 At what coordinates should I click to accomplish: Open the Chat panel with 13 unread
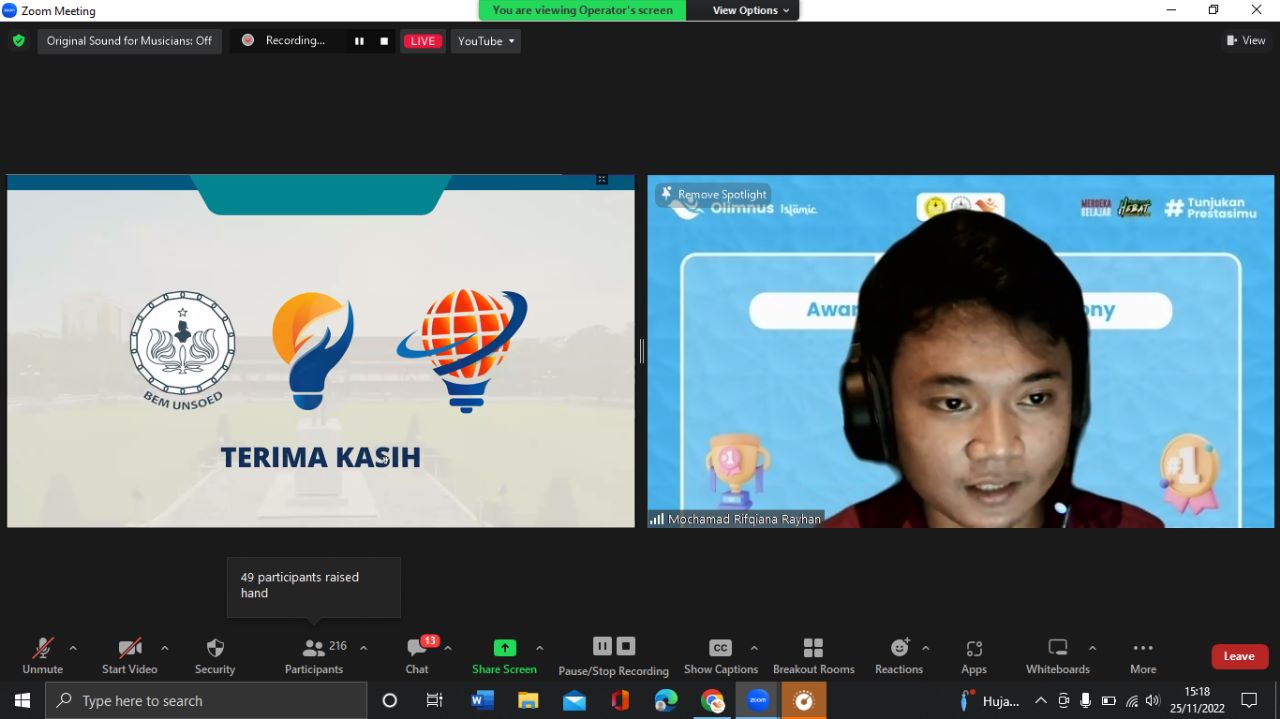[417, 655]
